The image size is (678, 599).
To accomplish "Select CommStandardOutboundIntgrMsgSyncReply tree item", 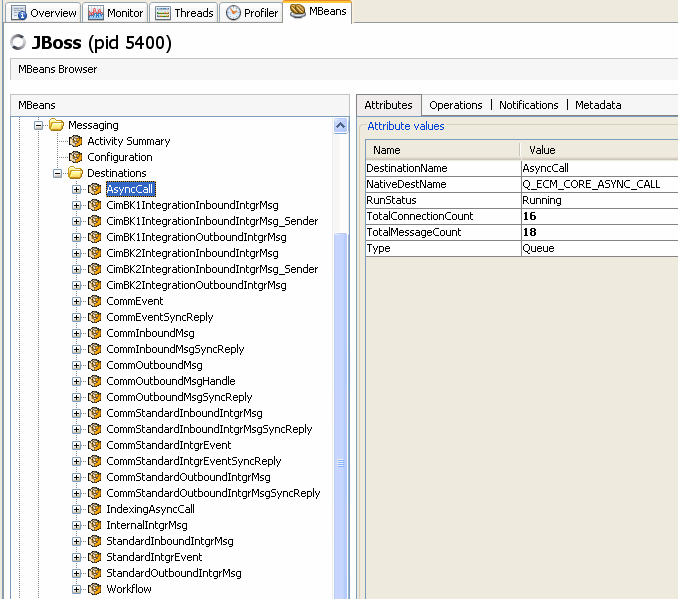I will coord(213,493).
